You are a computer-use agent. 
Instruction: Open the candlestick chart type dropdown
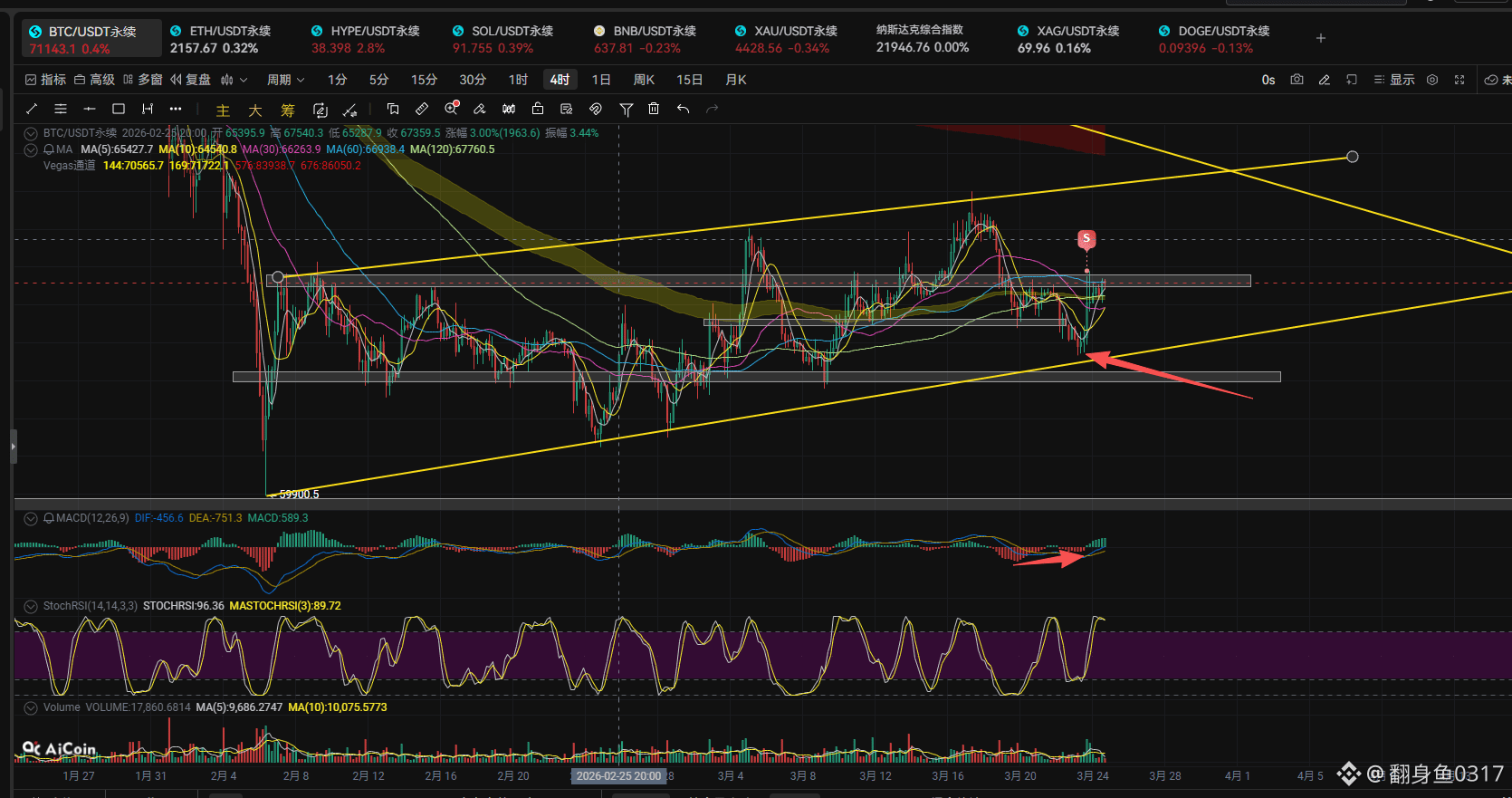(x=234, y=80)
